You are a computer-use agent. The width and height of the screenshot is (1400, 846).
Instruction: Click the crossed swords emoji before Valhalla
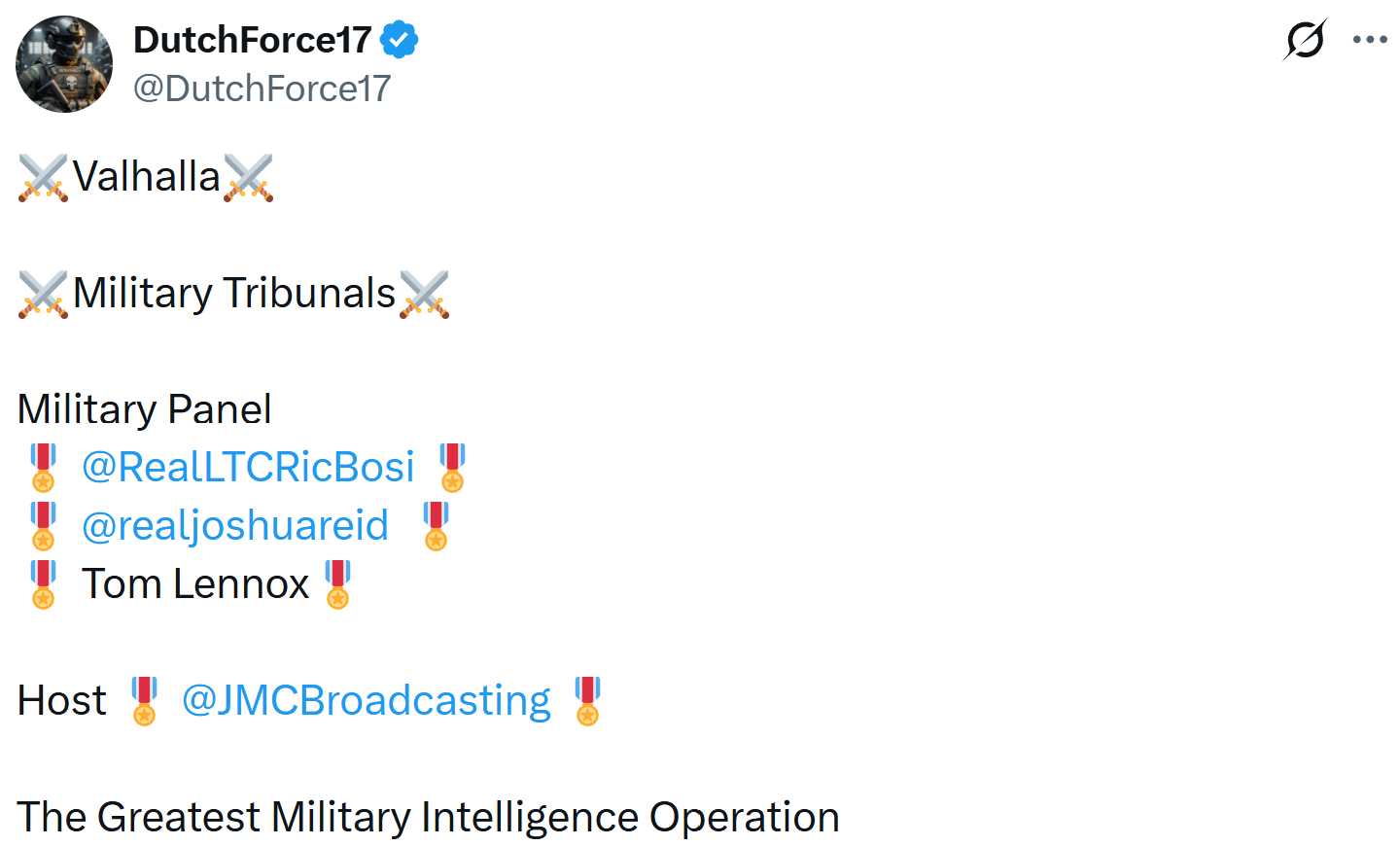43,177
